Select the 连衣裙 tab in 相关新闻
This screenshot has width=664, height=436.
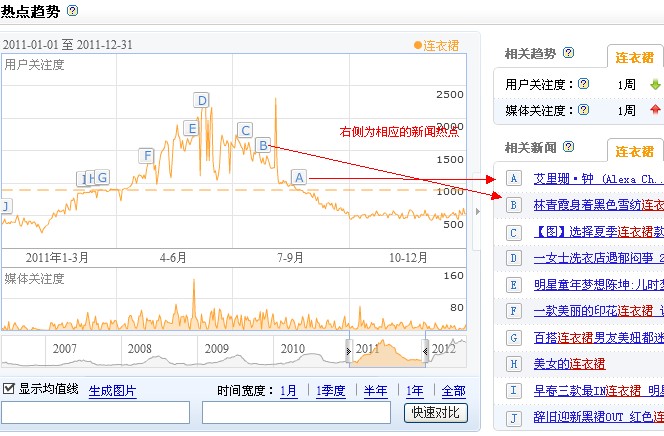click(635, 151)
